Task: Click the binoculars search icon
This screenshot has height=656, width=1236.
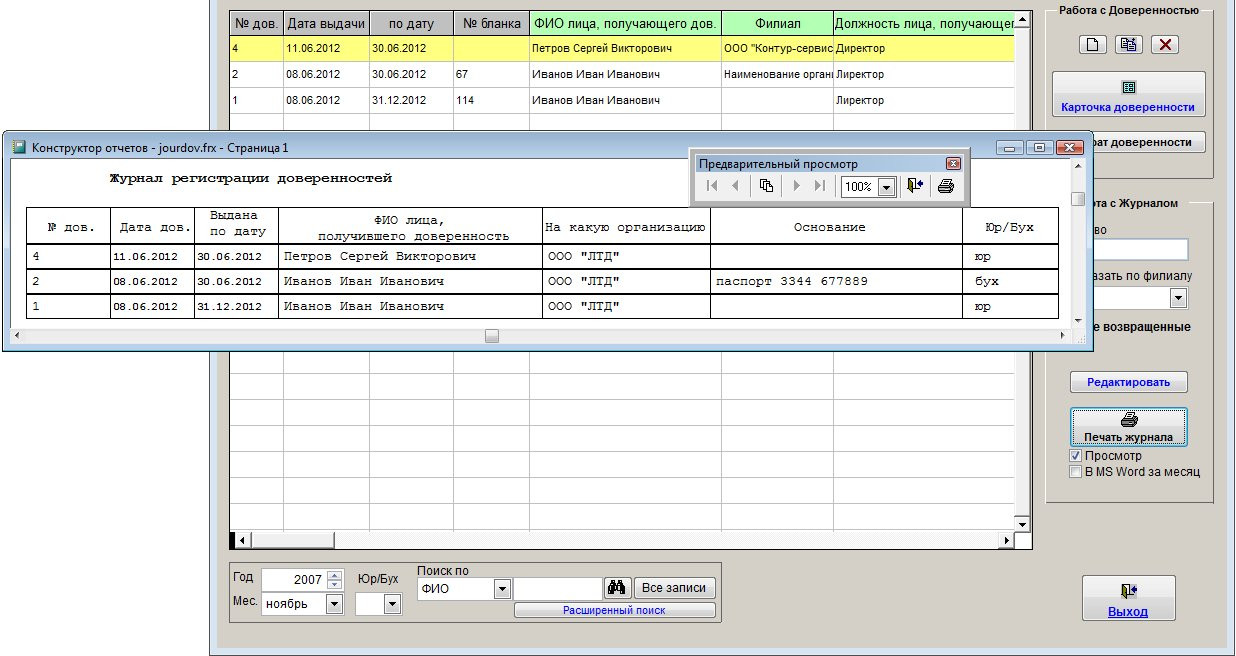Action: tap(618, 589)
